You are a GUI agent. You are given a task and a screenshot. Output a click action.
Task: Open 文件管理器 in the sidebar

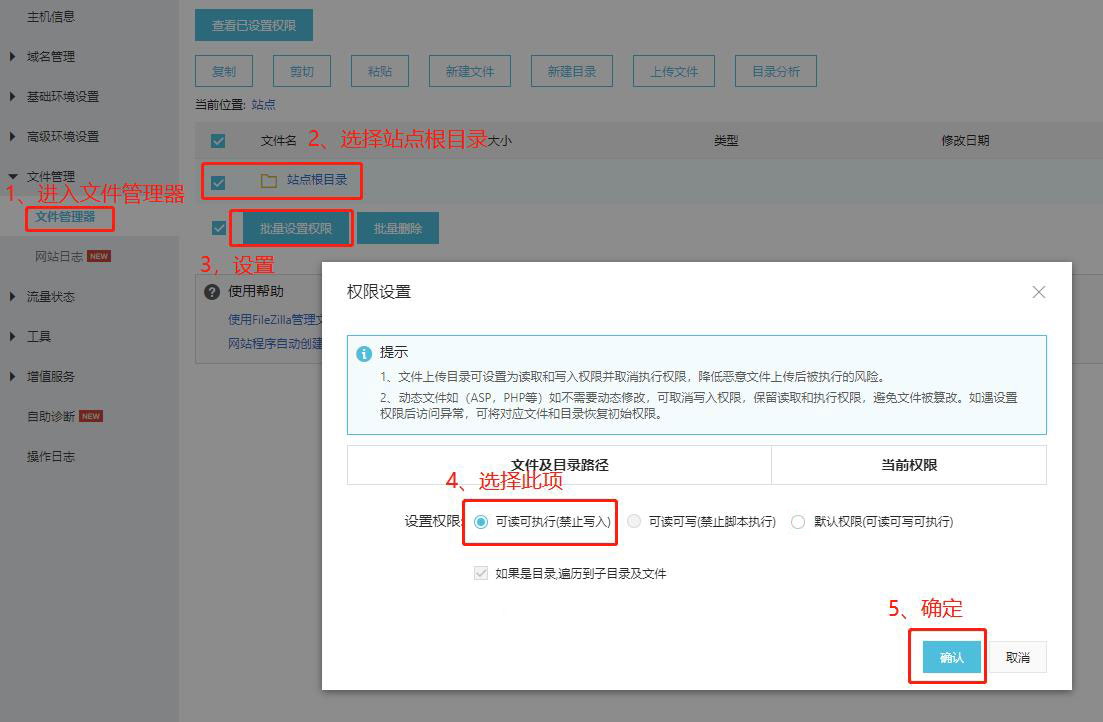coord(65,217)
